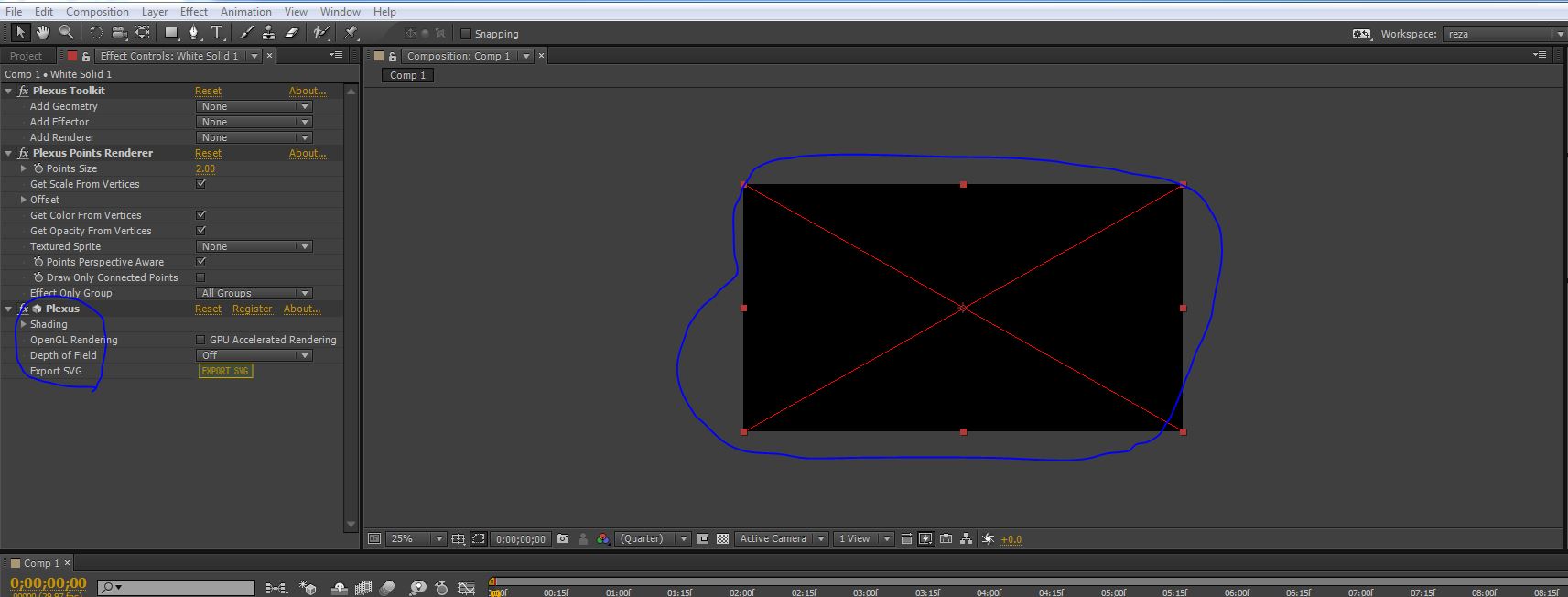Select the Brush tool
The width and height of the screenshot is (1568, 597).
coord(246,33)
